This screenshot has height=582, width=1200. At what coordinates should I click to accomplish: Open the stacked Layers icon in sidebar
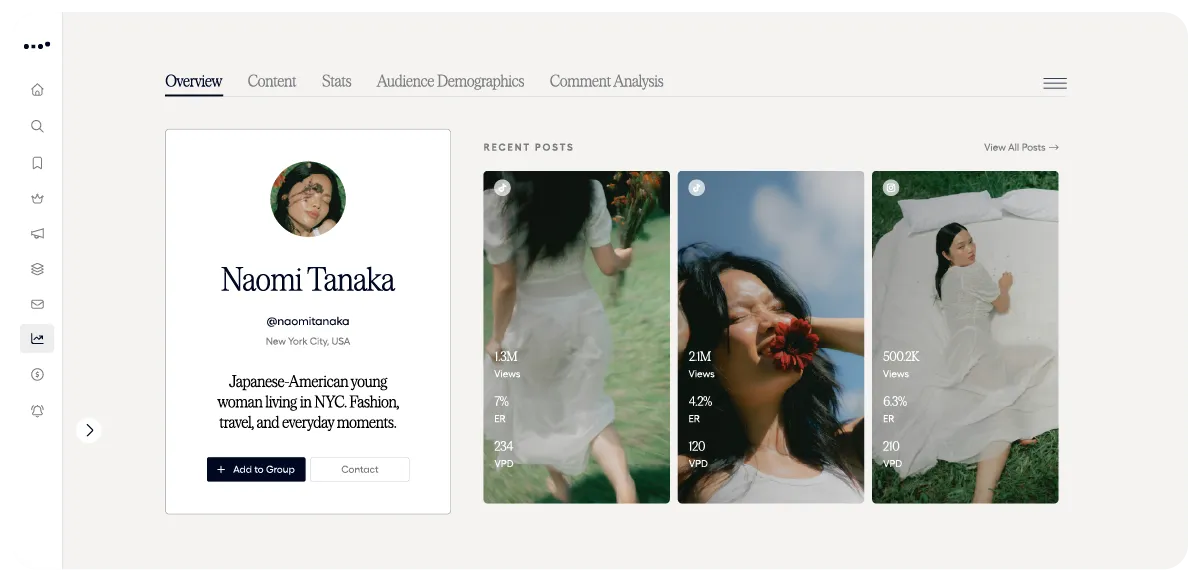click(37, 268)
